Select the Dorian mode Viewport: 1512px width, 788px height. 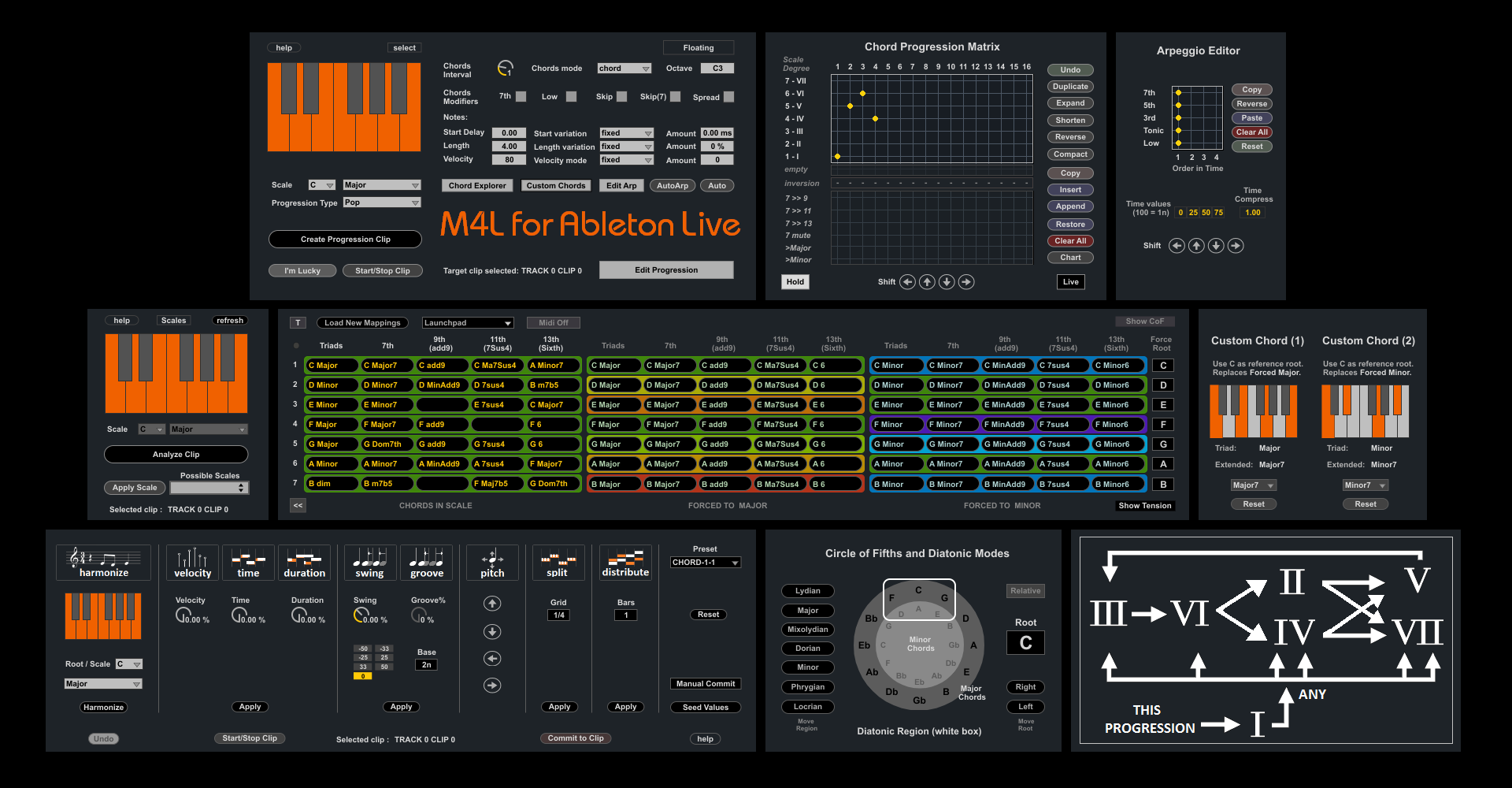[x=808, y=649]
